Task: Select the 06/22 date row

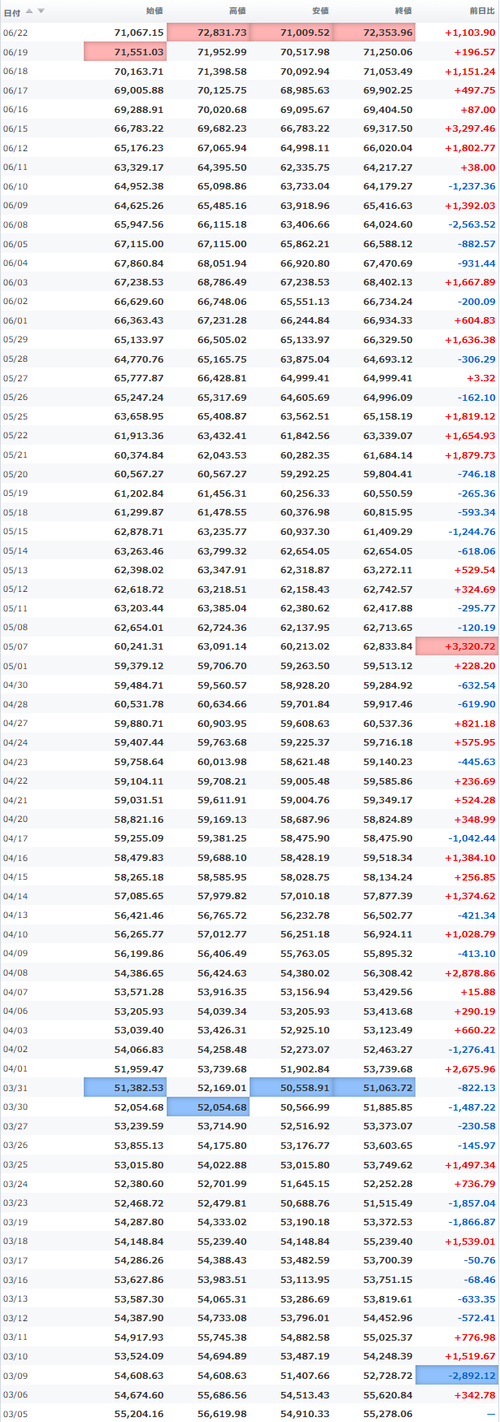Action: pos(250,33)
